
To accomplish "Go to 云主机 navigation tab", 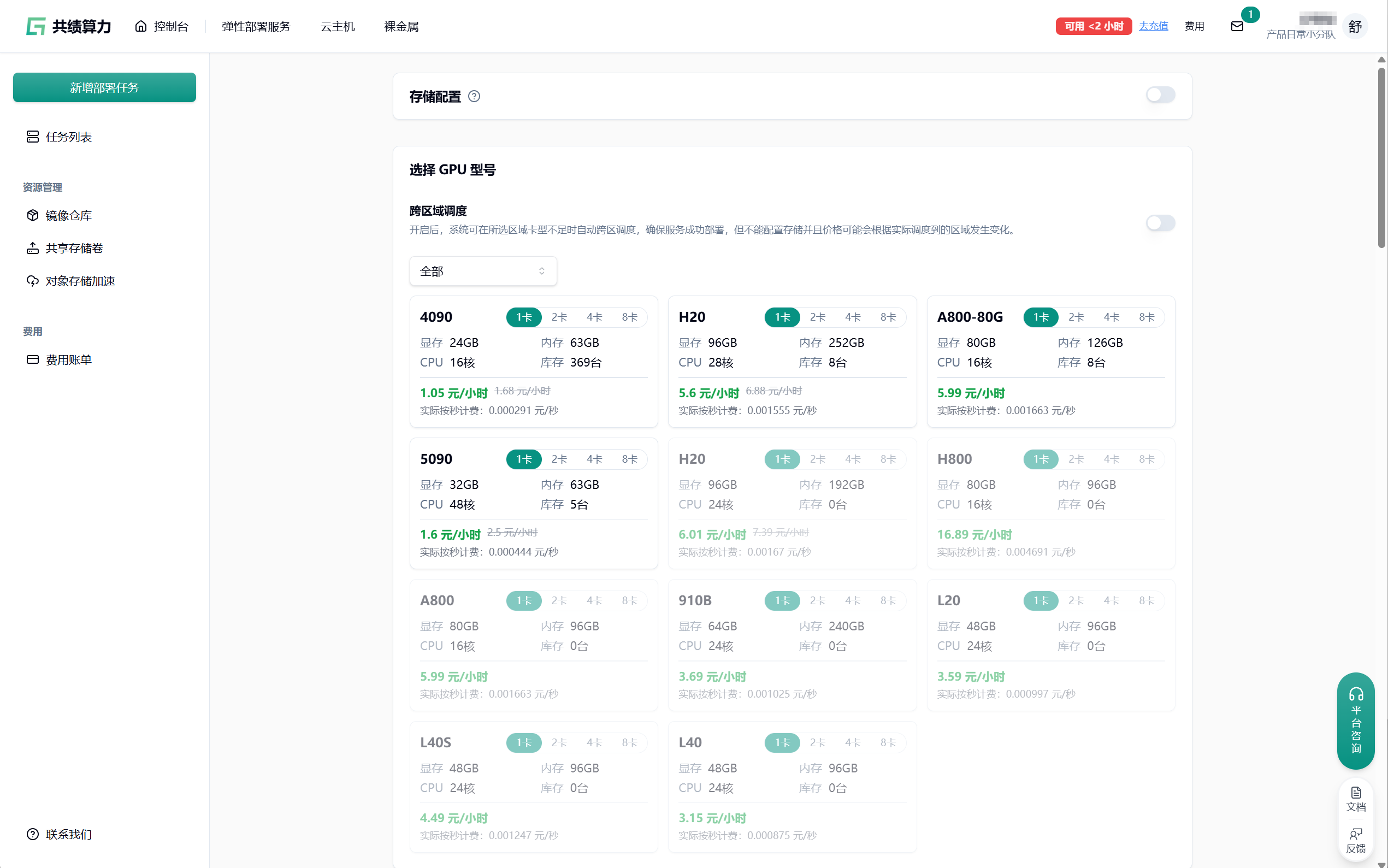I will point(338,26).
